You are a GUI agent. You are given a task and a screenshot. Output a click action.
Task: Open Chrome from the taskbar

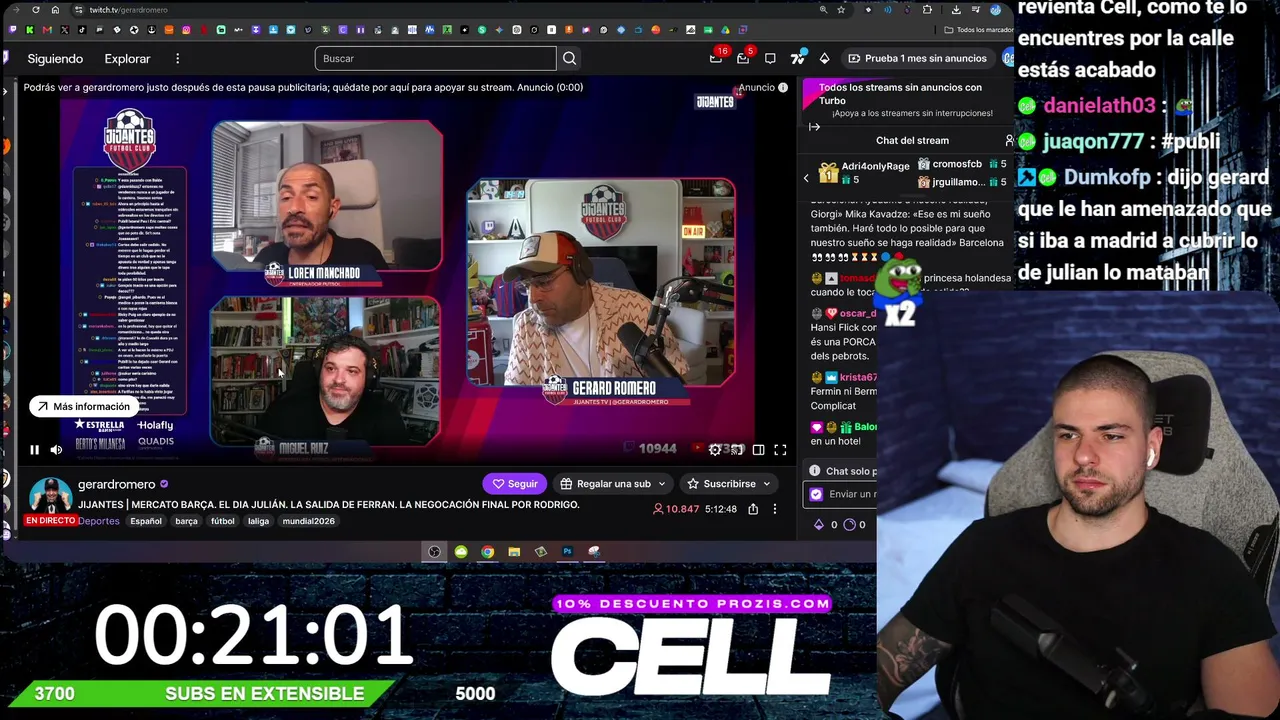[487, 552]
